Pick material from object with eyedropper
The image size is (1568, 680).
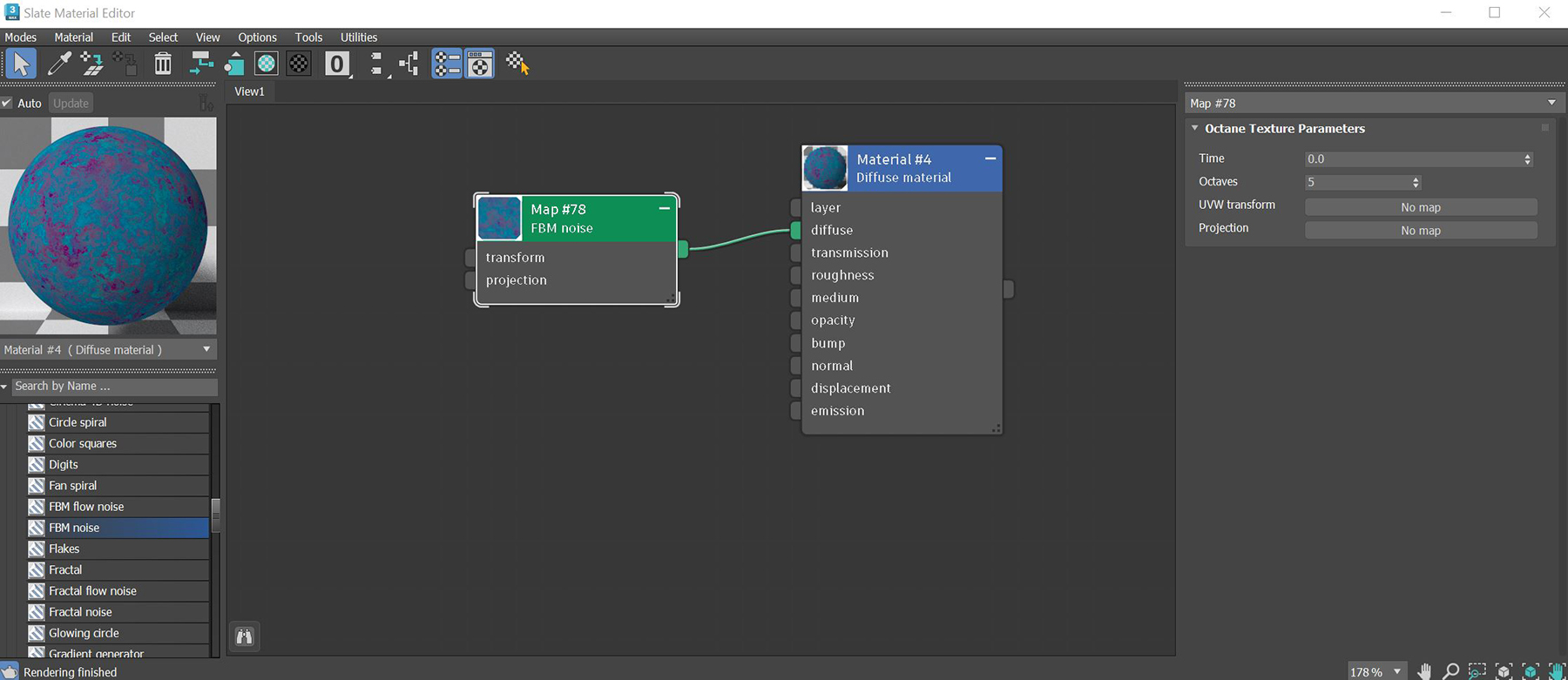tap(59, 64)
